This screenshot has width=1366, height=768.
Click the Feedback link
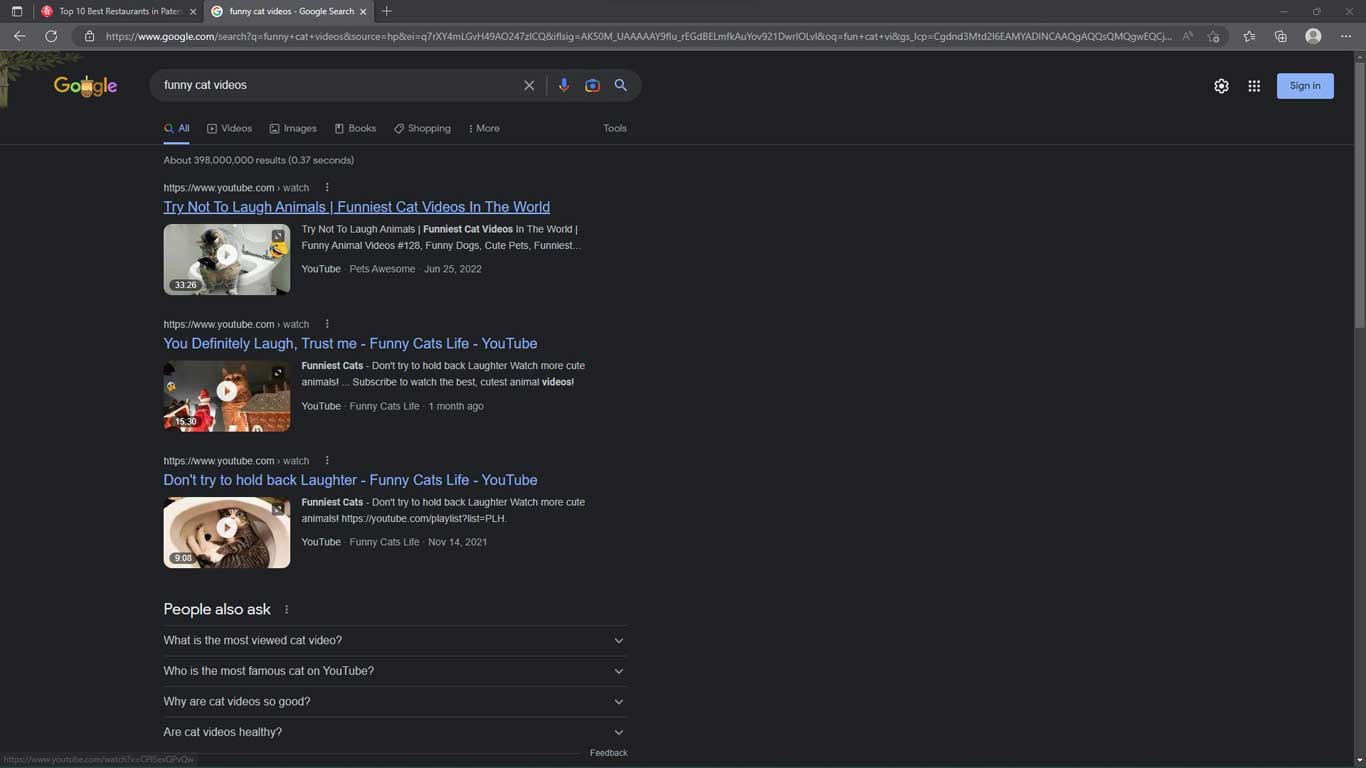pyautogui.click(x=609, y=753)
